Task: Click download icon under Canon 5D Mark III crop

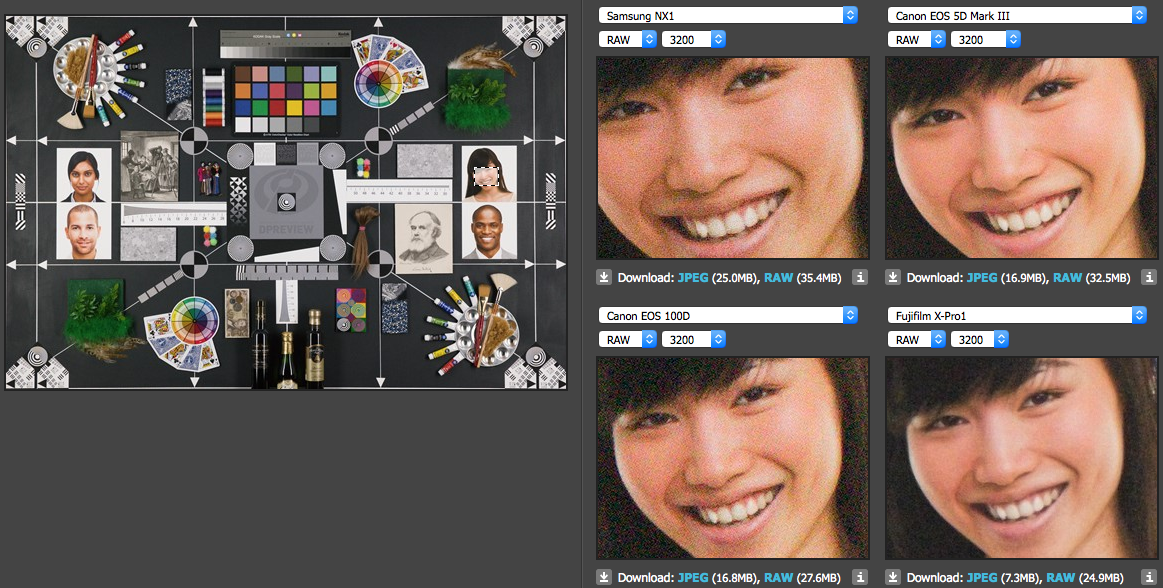Action: 893,277
